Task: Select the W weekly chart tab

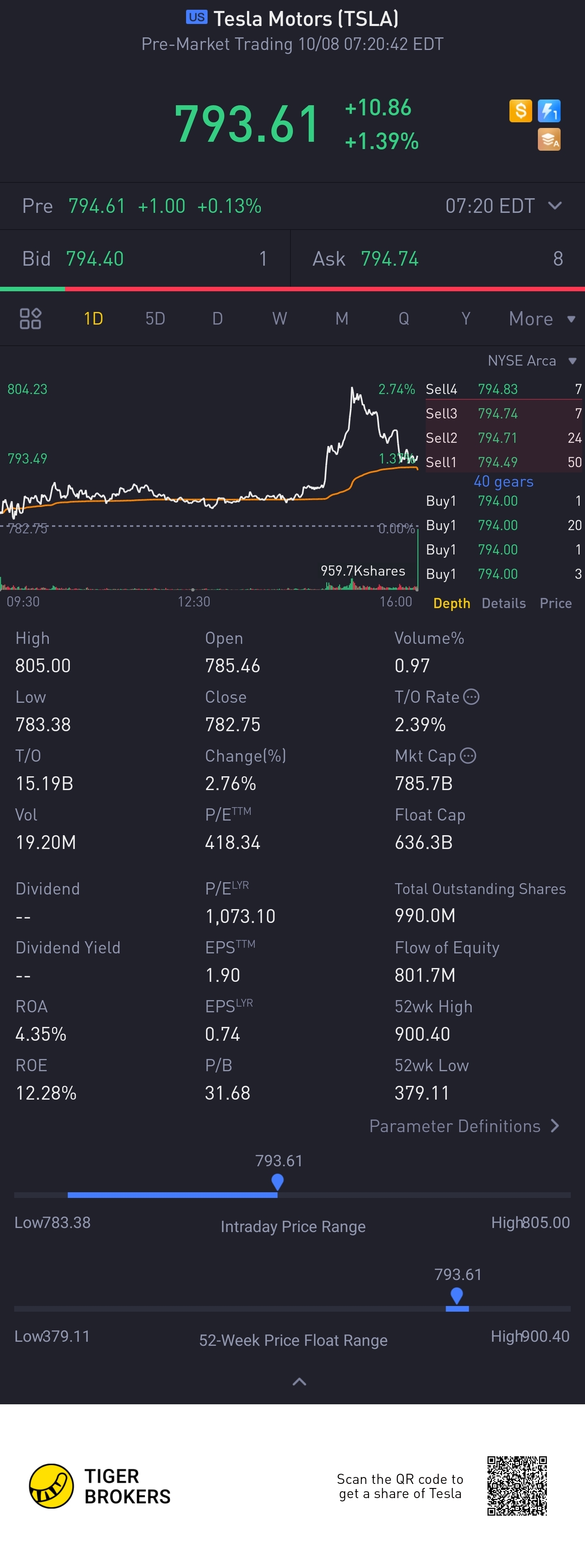Action: click(279, 318)
